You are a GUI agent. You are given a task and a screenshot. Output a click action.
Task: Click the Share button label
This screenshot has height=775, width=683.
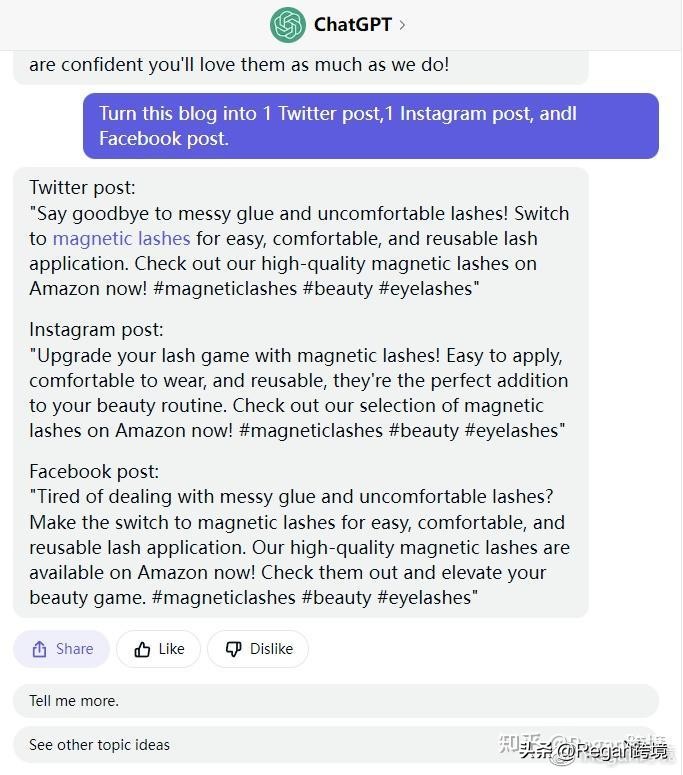[x=74, y=649]
